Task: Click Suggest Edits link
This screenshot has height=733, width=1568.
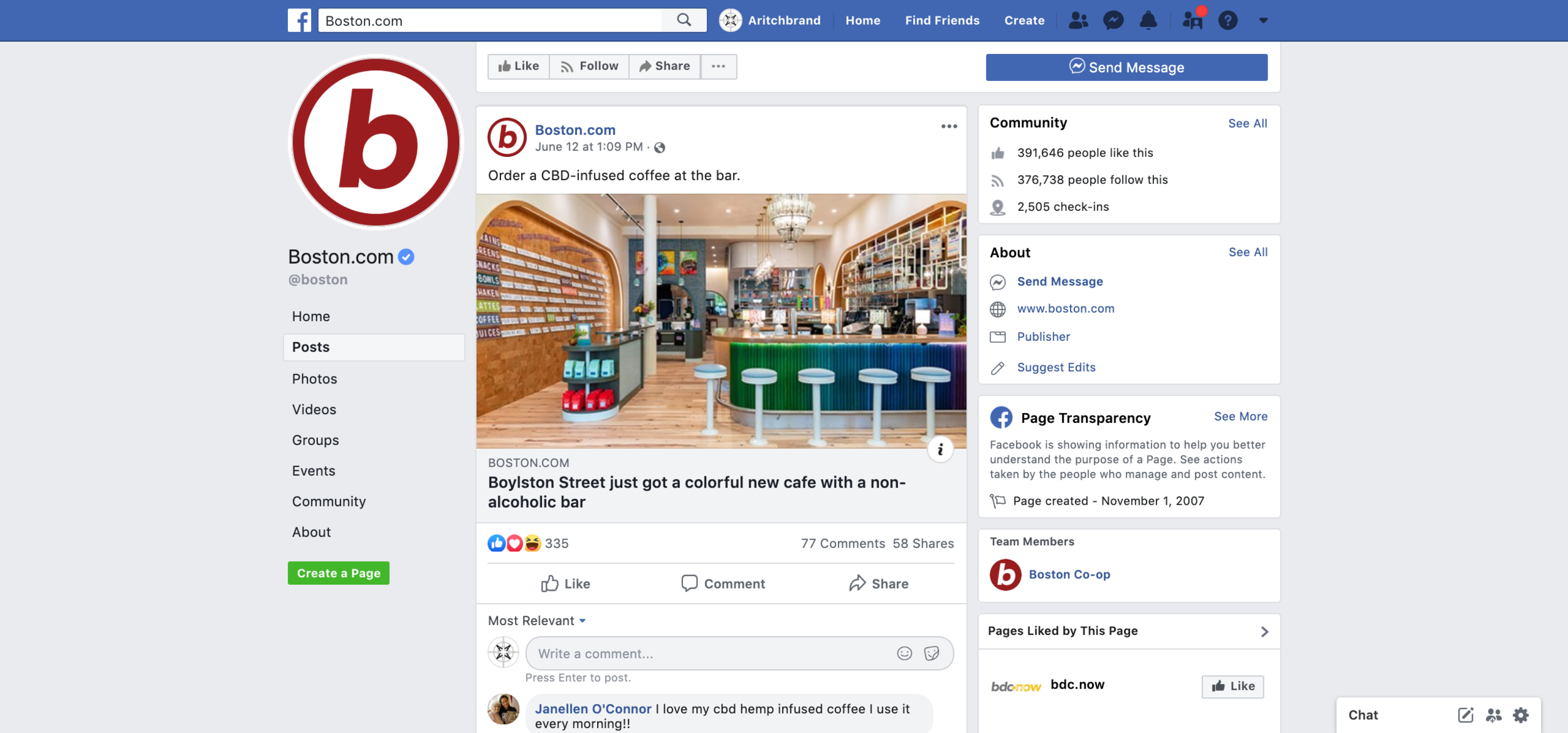Action: pyautogui.click(x=1056, y=368)
